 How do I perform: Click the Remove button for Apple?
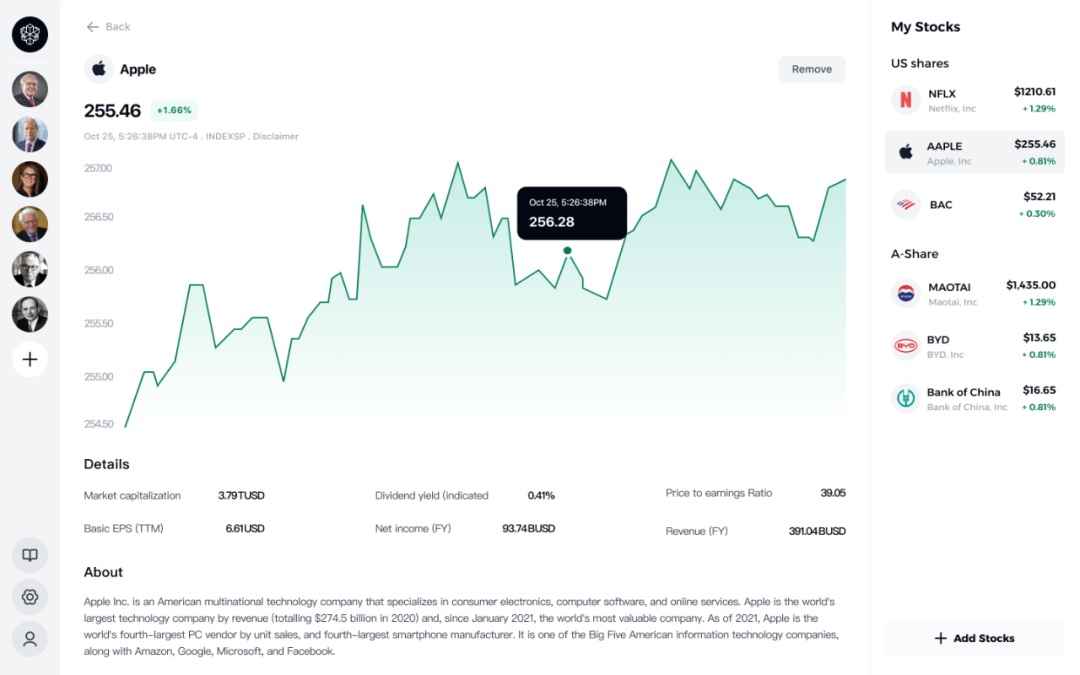[x=811, y=69]
